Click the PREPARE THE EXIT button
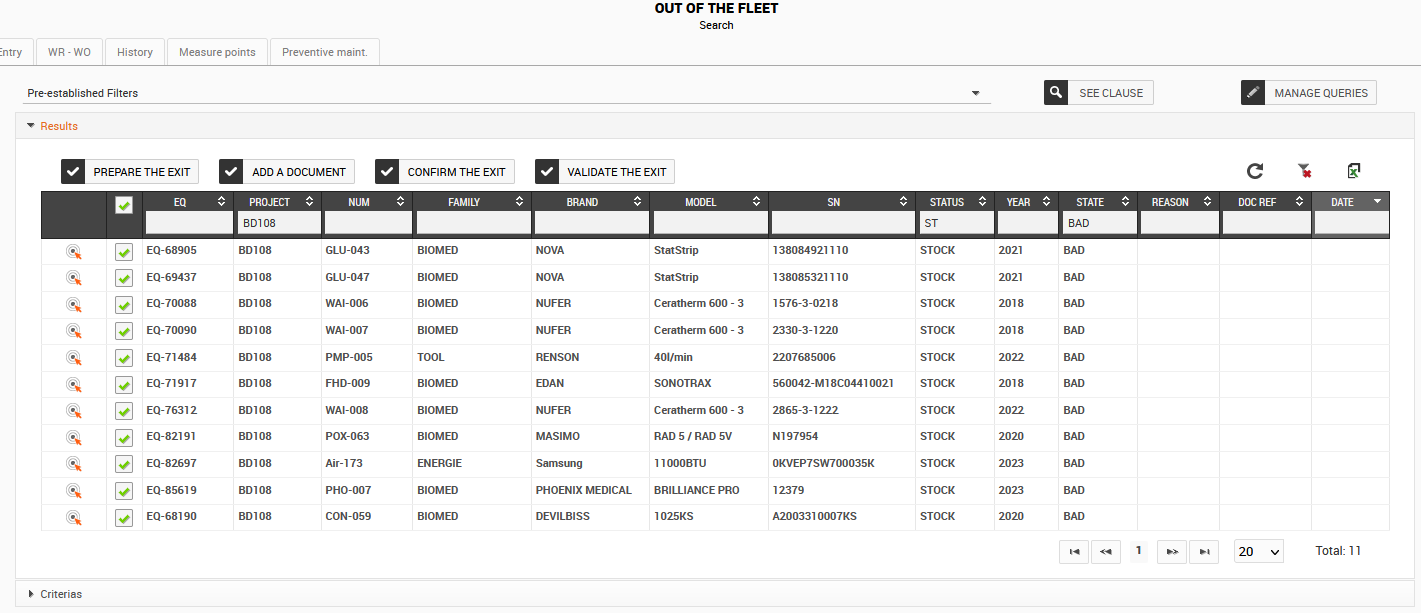 pos(130,172)
